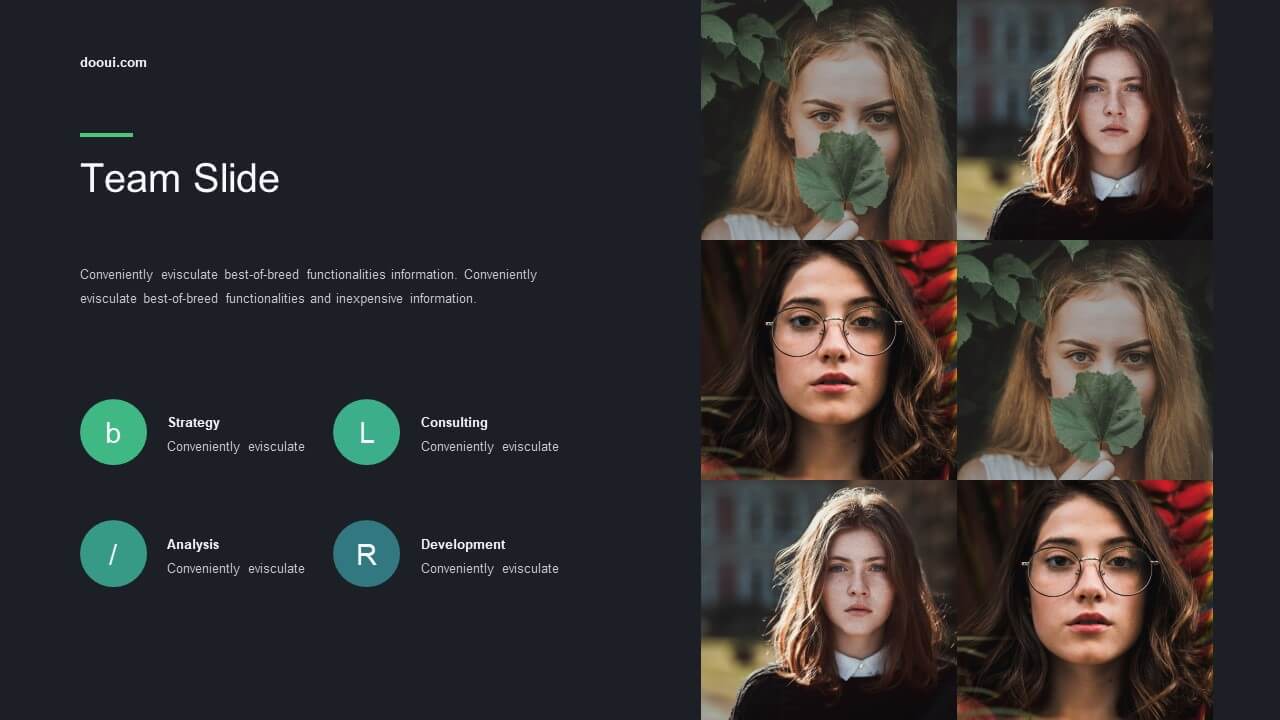Select the description text under Strategy

(x=236, y=446)
